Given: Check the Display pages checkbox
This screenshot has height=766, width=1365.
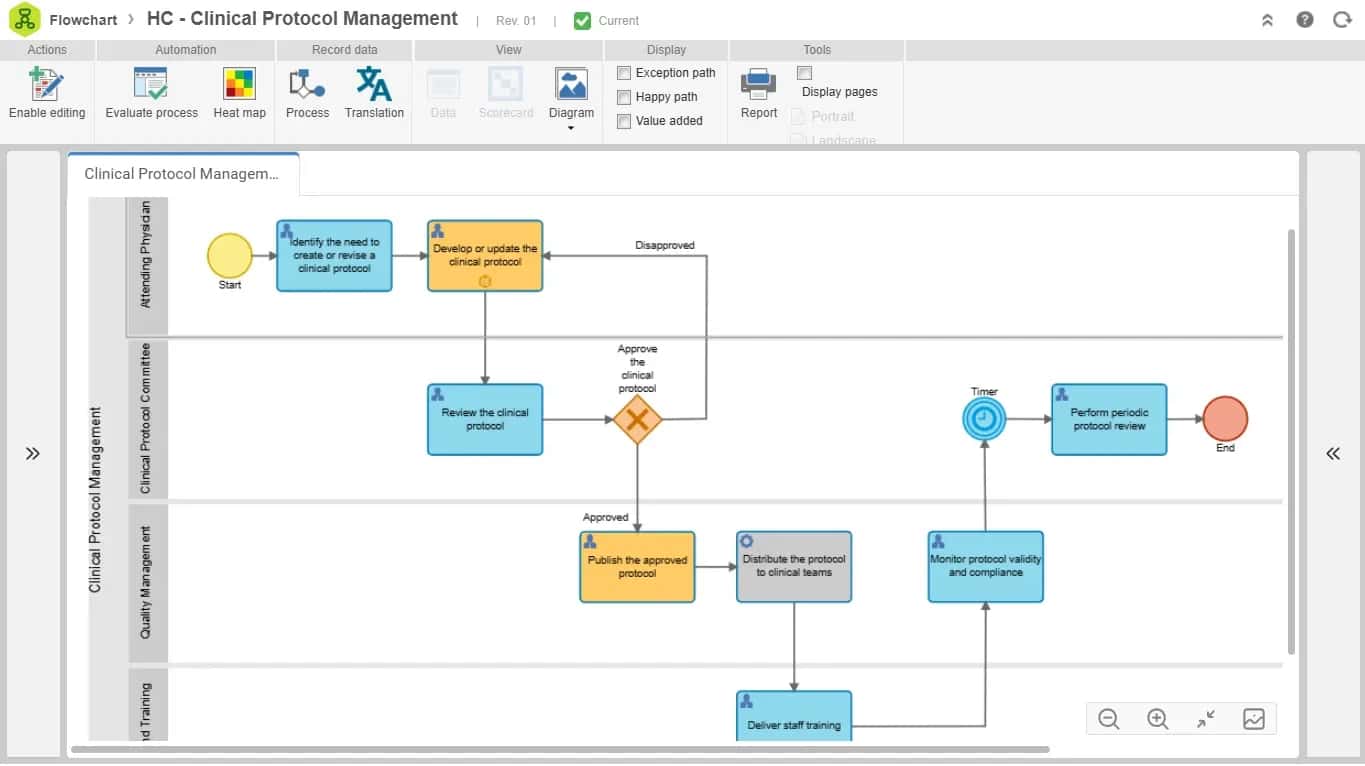Looking at the screenshot, I should click(804, 73).
